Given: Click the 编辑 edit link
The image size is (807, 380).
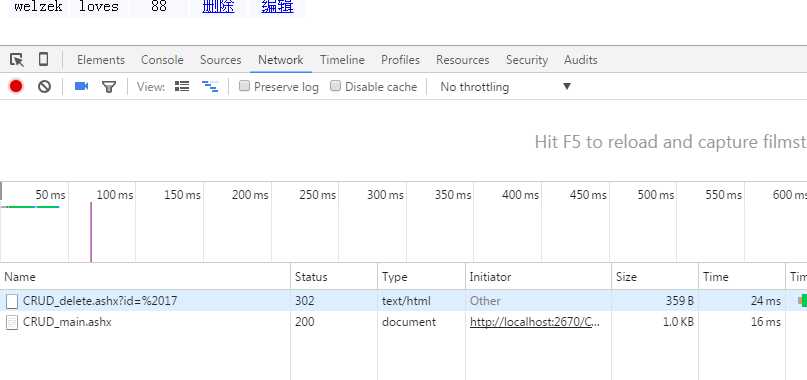Looking at the screenshot, I should click(277, 7).
